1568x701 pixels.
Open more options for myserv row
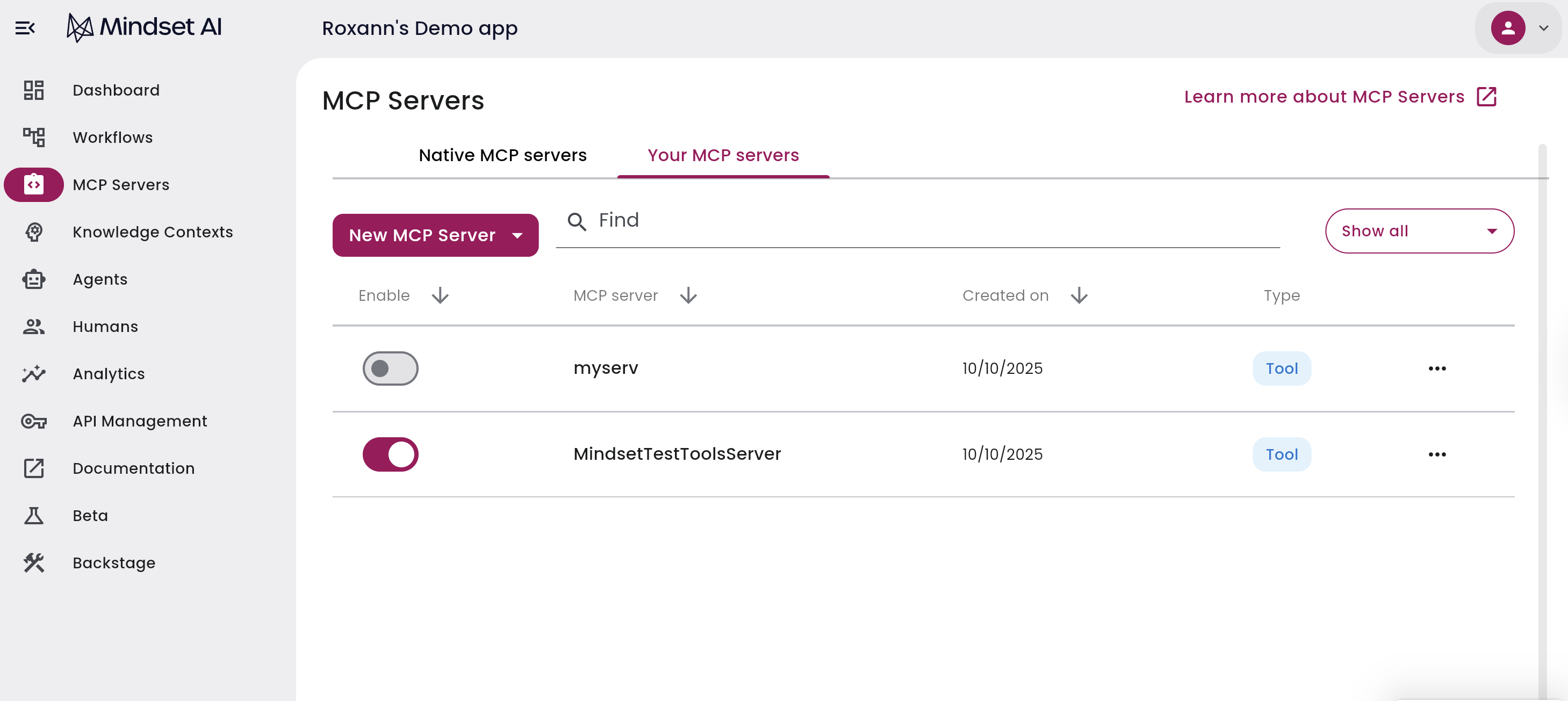coord(1436,368)
